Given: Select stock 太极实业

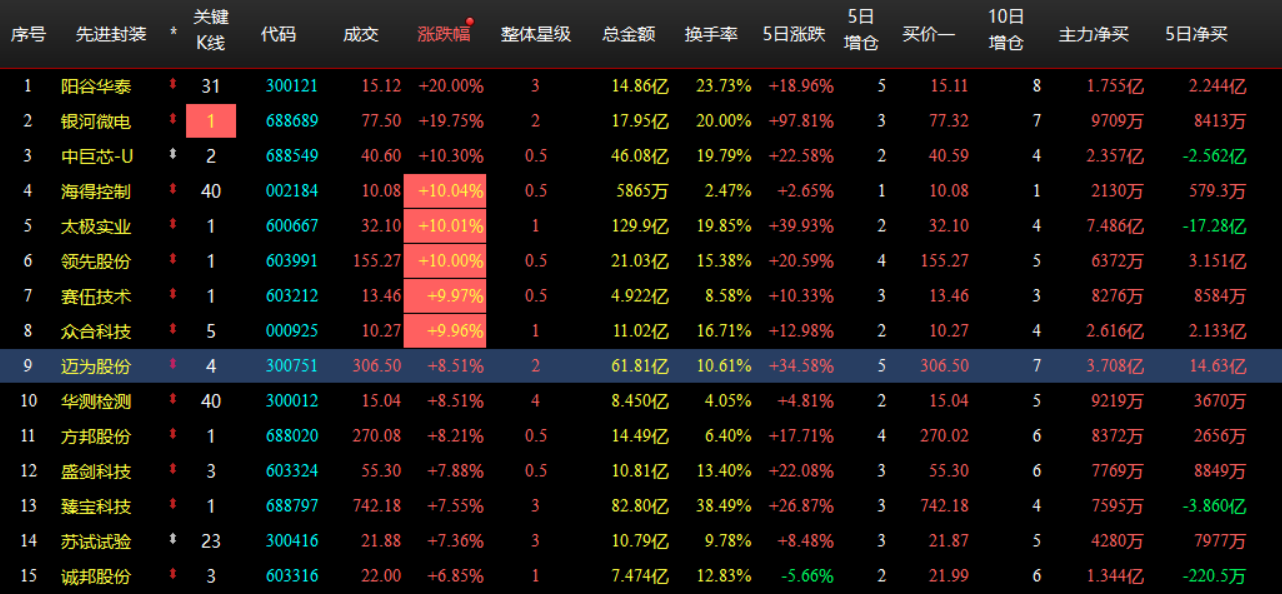Looking at the screenshot, I should 96,227.
